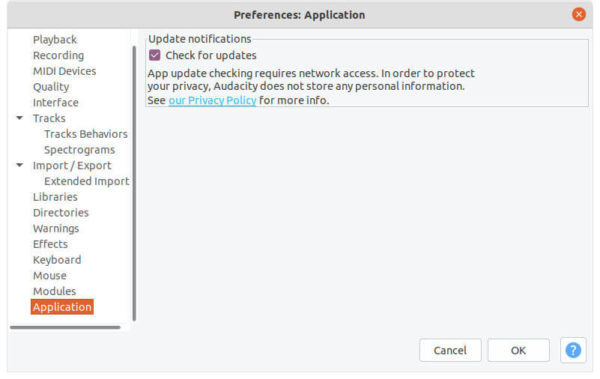
Task: Open our Privacy Policy link
Action: pos(212,100)
